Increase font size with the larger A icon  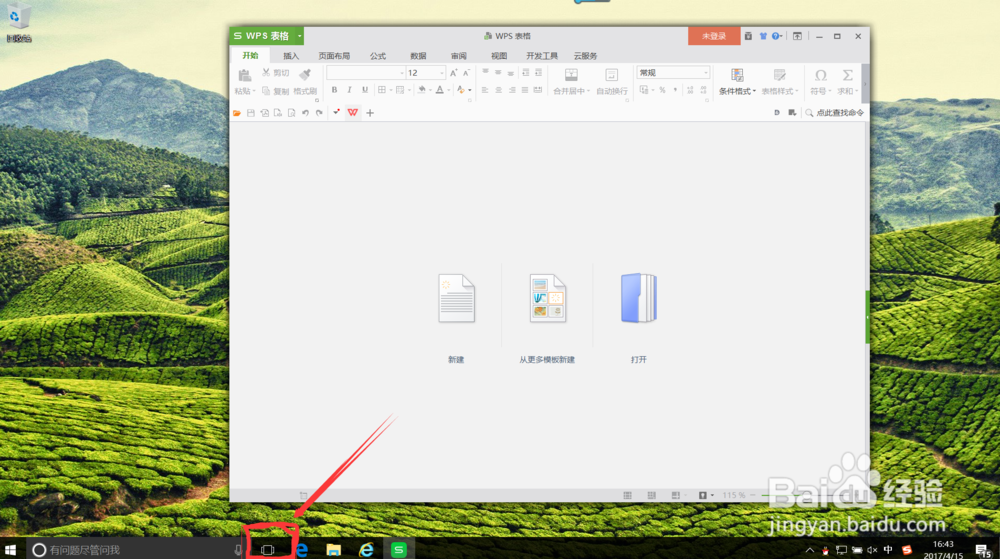tap(453, 73)
